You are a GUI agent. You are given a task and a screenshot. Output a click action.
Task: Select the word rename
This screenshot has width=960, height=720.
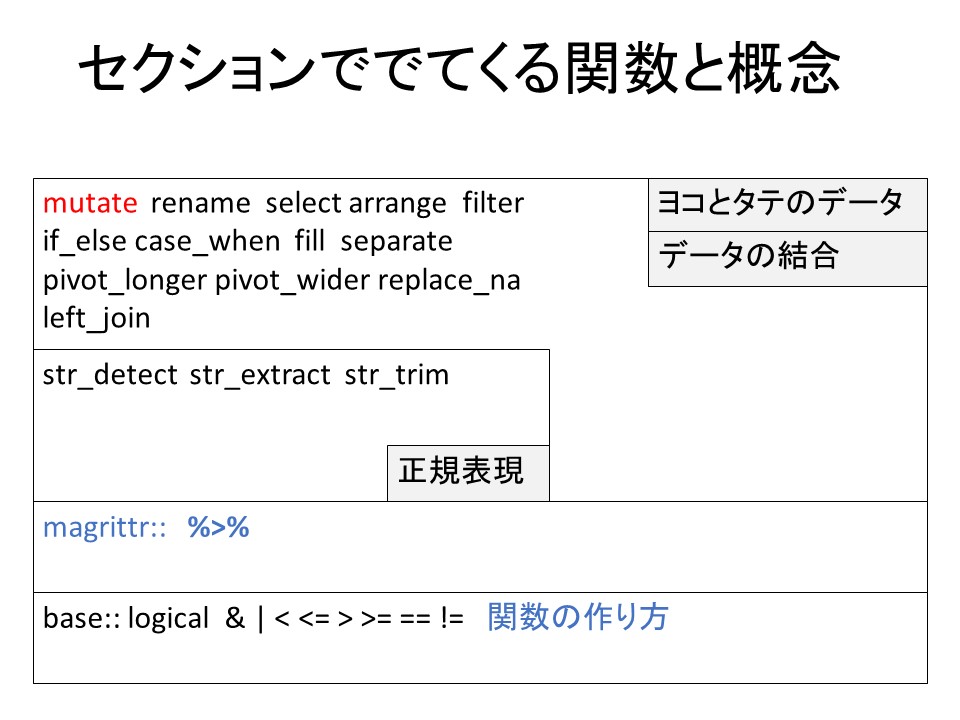[200, 204]
